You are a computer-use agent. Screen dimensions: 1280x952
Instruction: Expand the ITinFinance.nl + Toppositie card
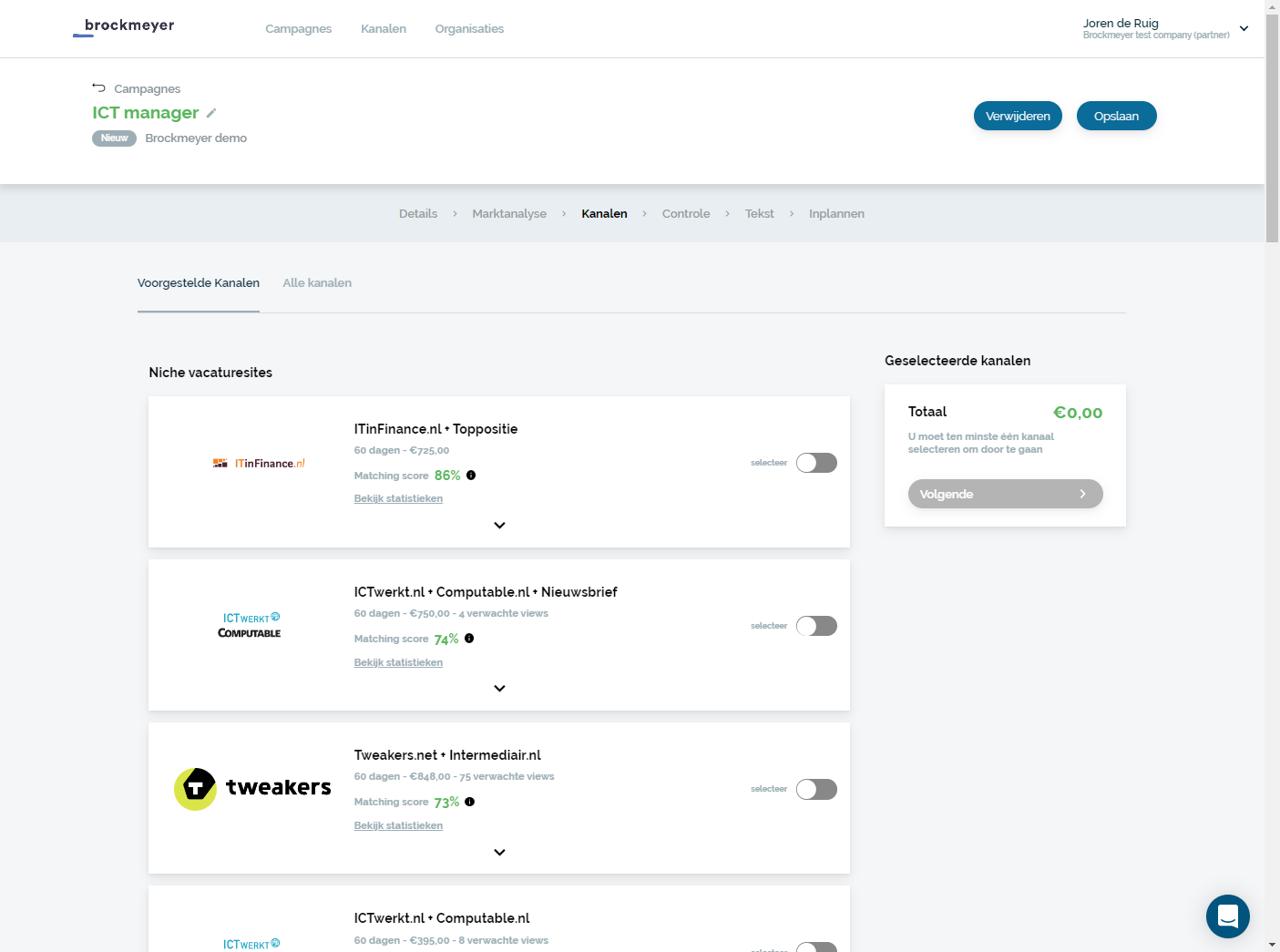click(x=499, y=526)
